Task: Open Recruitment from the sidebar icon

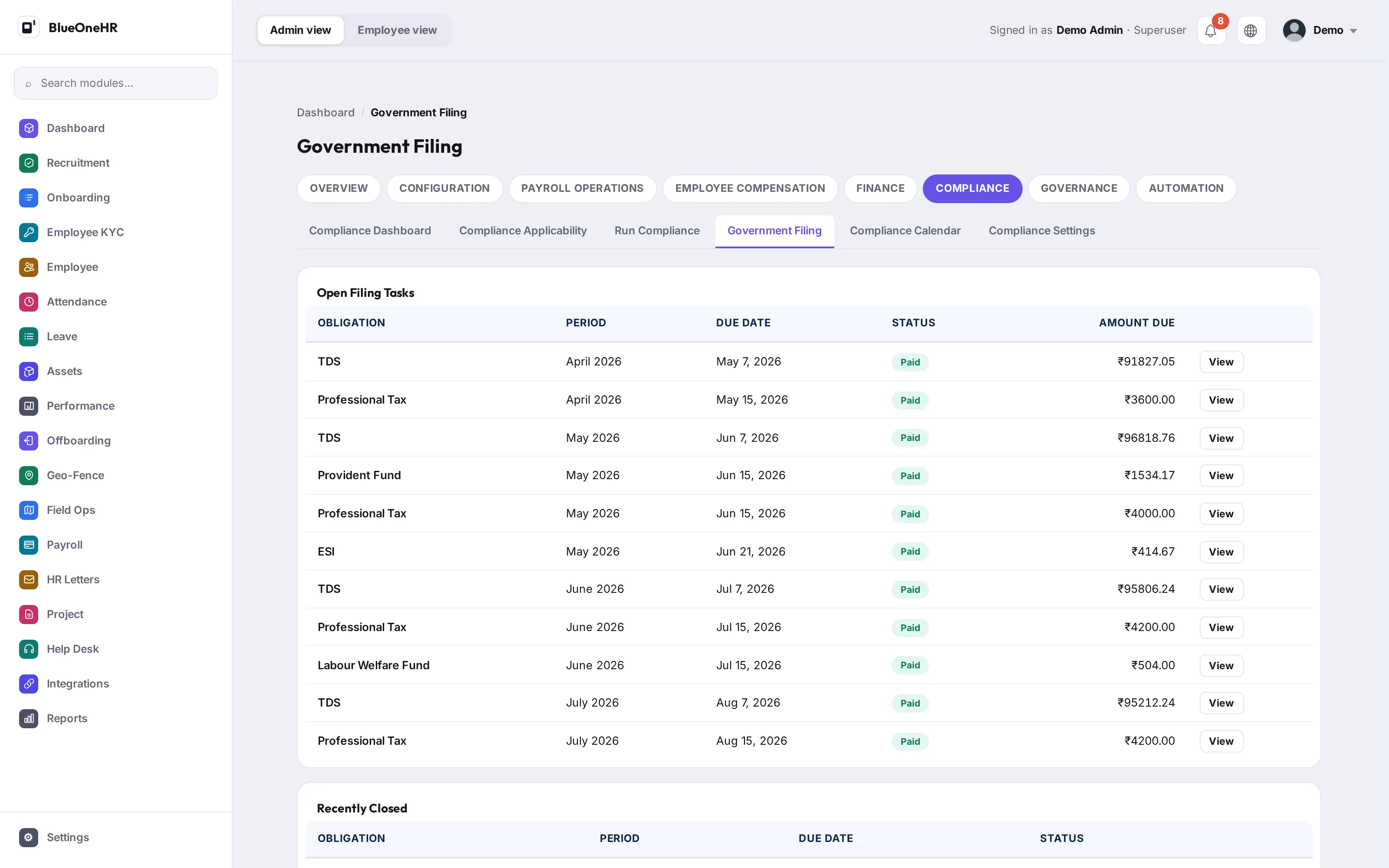Action: (29, 163)
